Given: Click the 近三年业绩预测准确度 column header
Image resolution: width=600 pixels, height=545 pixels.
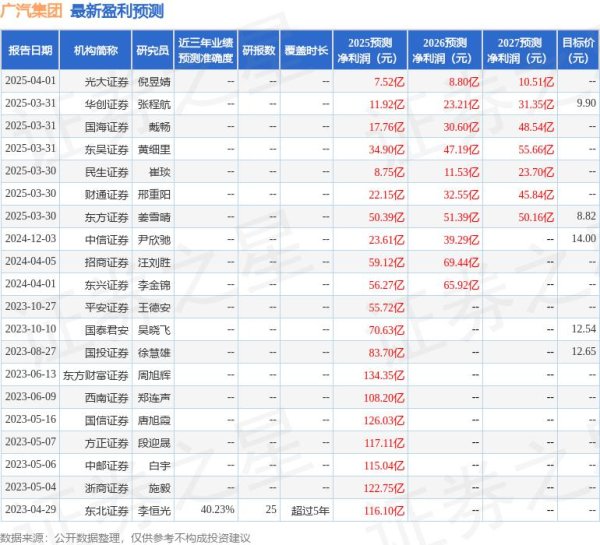Looking at the screenshot, I should coord(206,51).
